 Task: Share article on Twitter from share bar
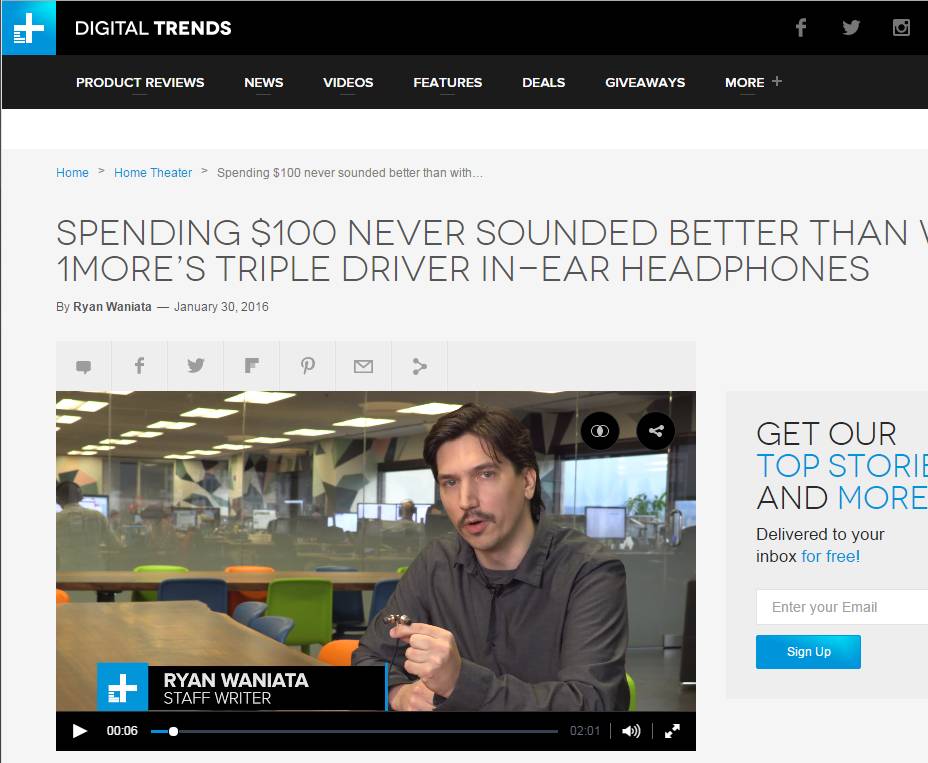coord(195,366)
